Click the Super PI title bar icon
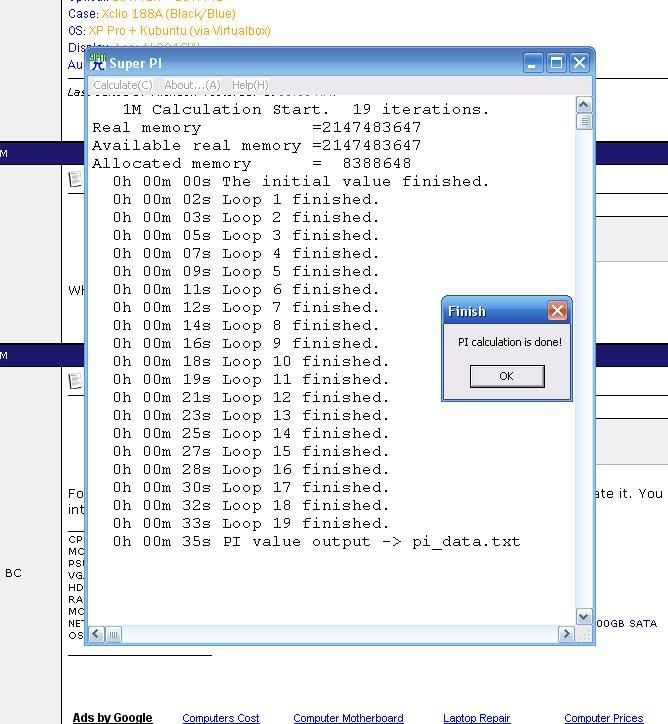Screen dimensions: 668x724 pyautogui.click(x=98, y=63)
